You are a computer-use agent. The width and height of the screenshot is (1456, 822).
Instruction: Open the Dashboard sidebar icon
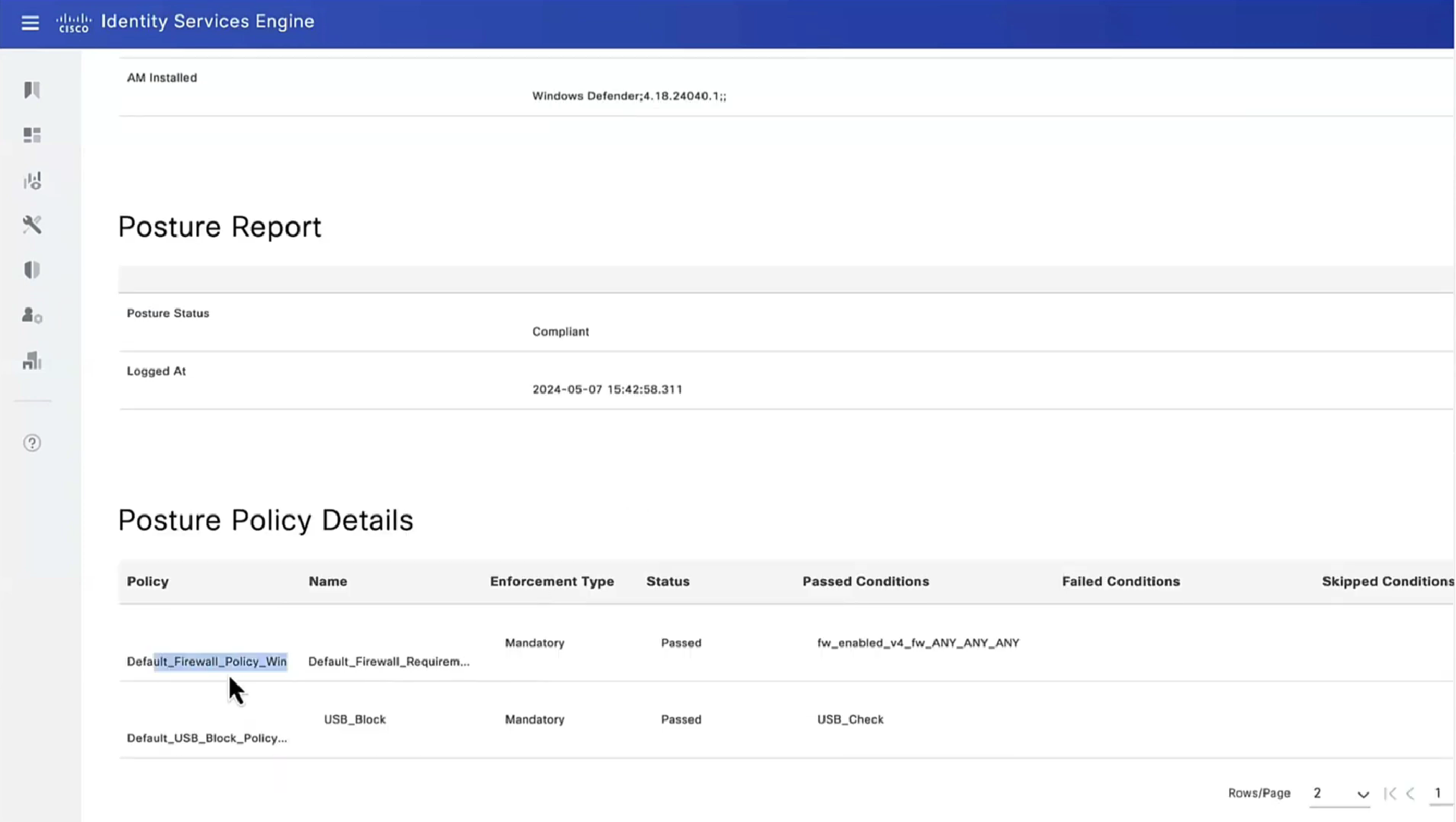tap(32, 135)
